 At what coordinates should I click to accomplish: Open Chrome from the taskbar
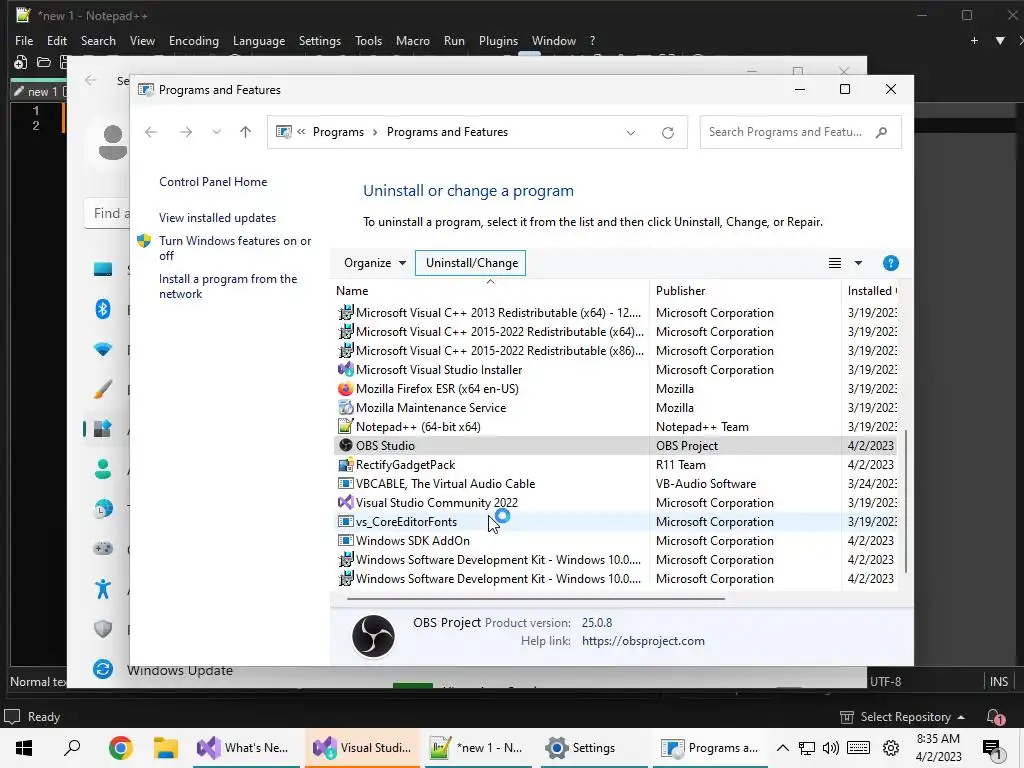[x=121, y=748]
